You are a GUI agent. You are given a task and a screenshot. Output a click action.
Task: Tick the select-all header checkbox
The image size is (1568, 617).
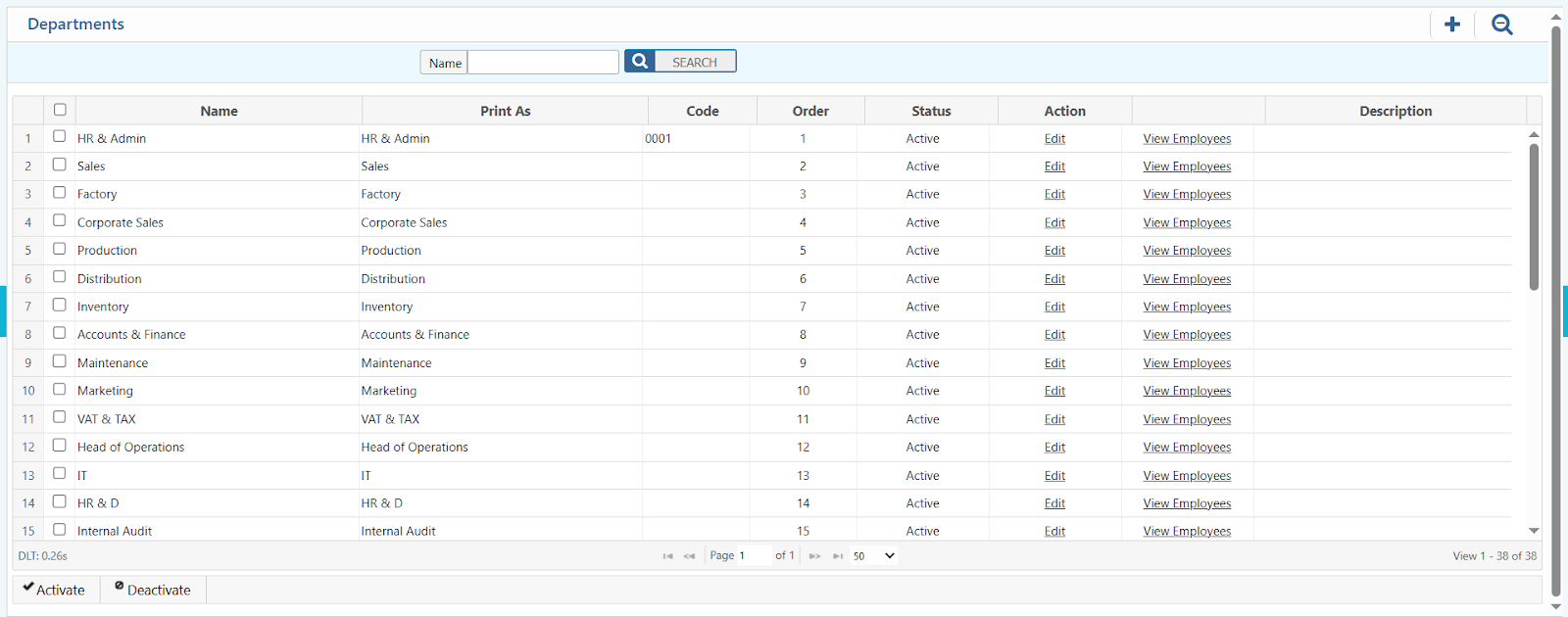[x=60, y=110]
